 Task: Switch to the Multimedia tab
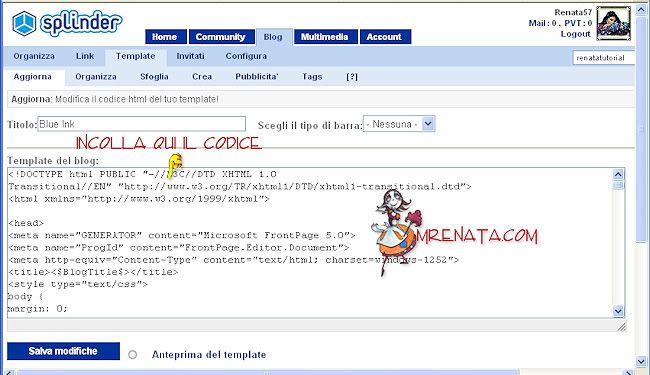point(325,37)
